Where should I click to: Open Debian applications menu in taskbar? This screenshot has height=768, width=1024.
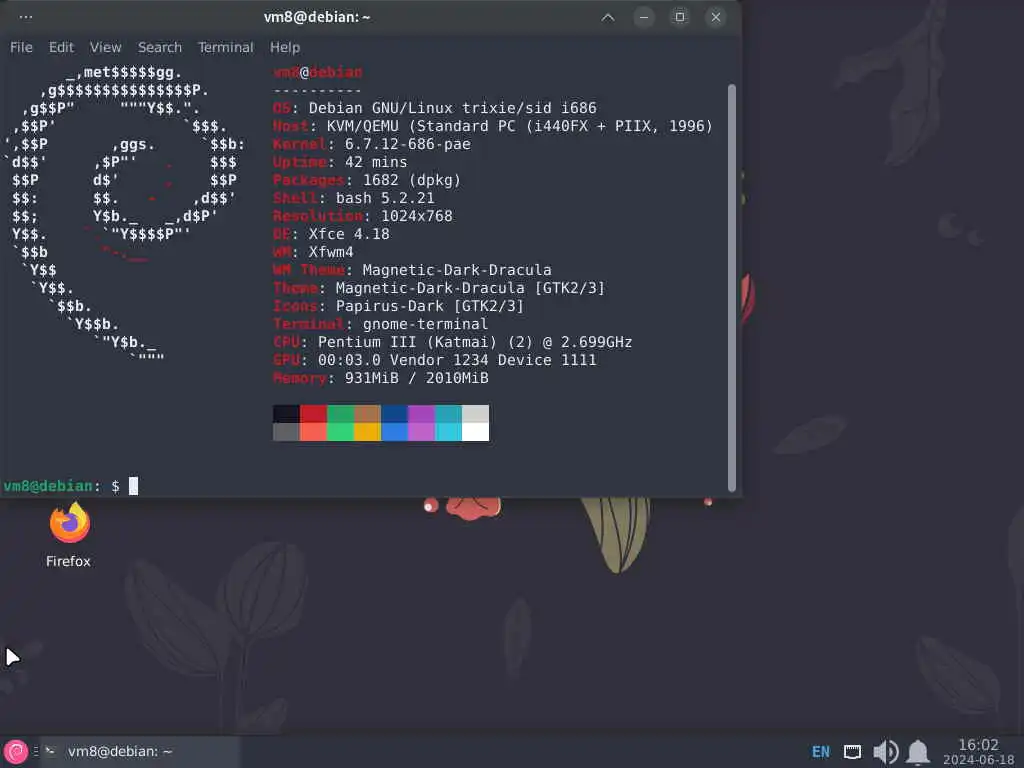[16, 752]
